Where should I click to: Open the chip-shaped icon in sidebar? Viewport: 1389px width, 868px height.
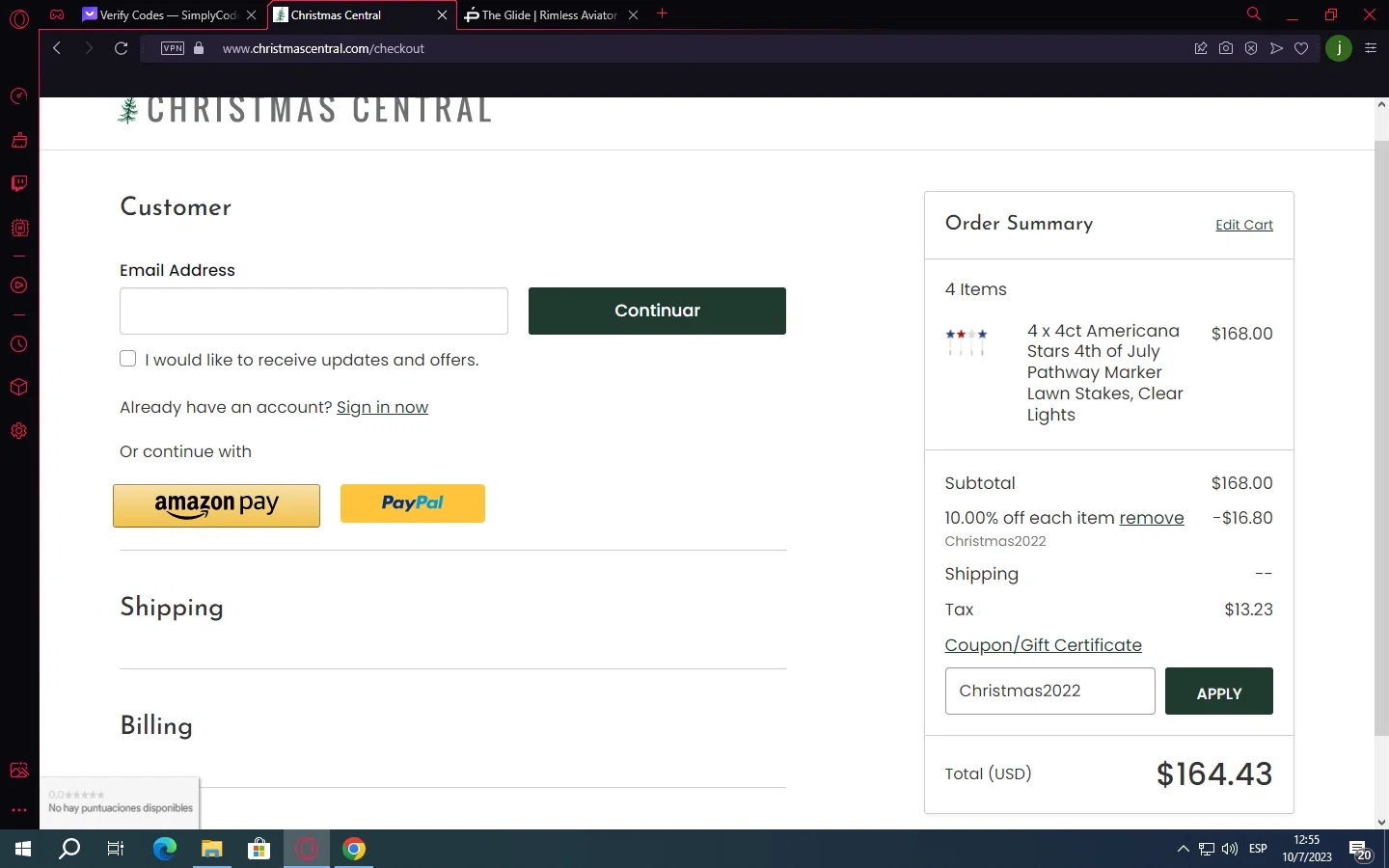[19, 228]
